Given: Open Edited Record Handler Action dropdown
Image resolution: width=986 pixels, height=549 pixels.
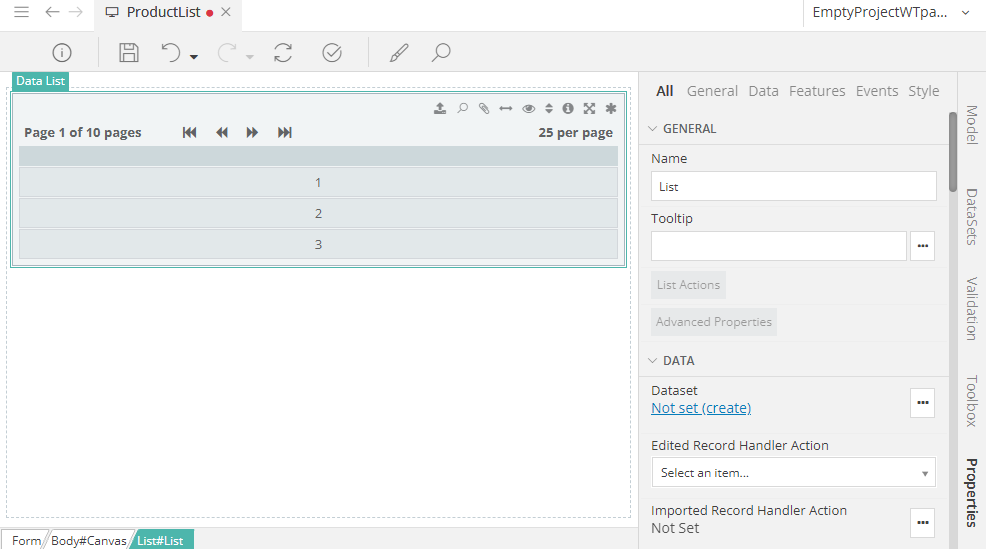Looking at the screenshot, I should pos(794,473).
